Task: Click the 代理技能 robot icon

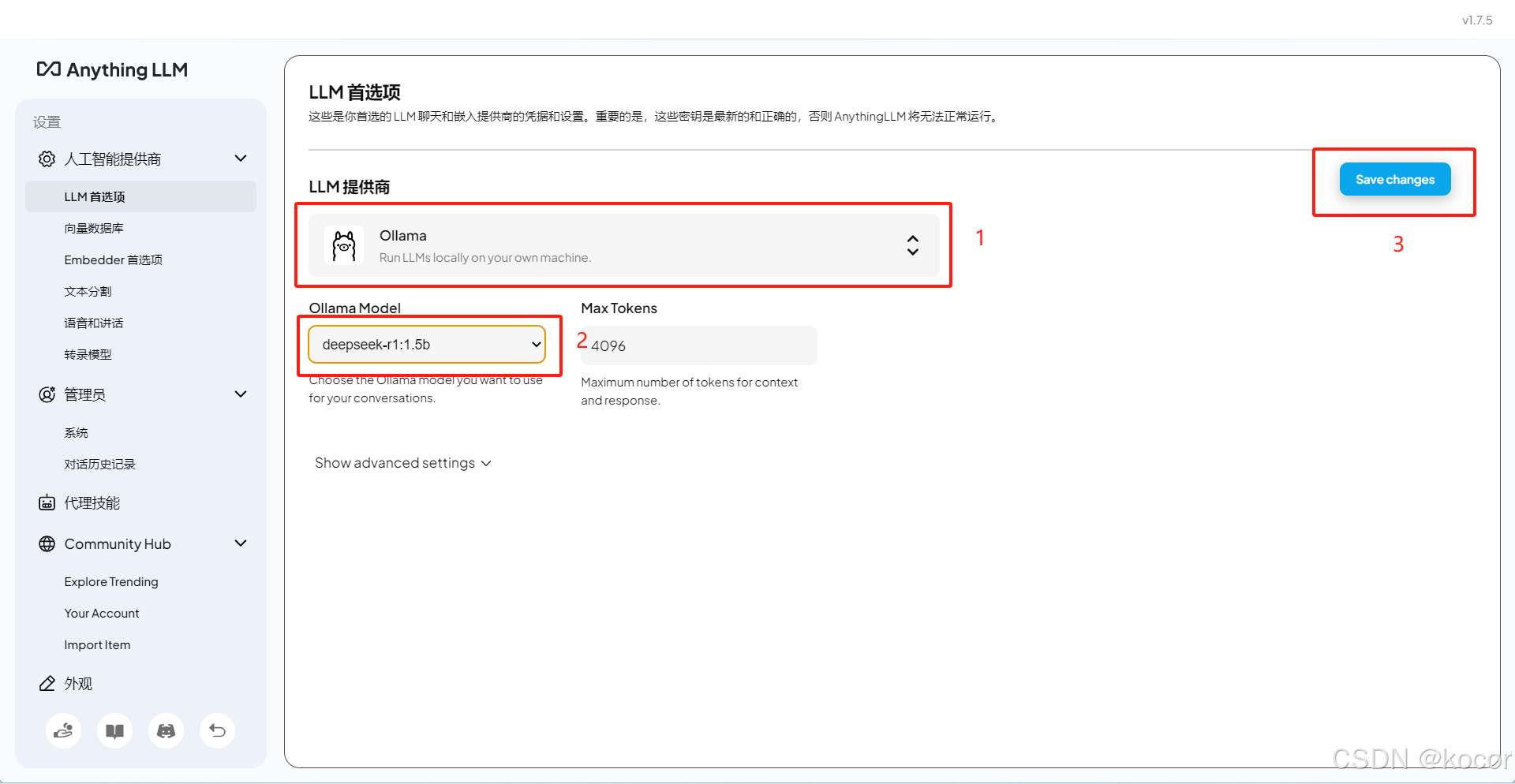Action: point(47,502)
